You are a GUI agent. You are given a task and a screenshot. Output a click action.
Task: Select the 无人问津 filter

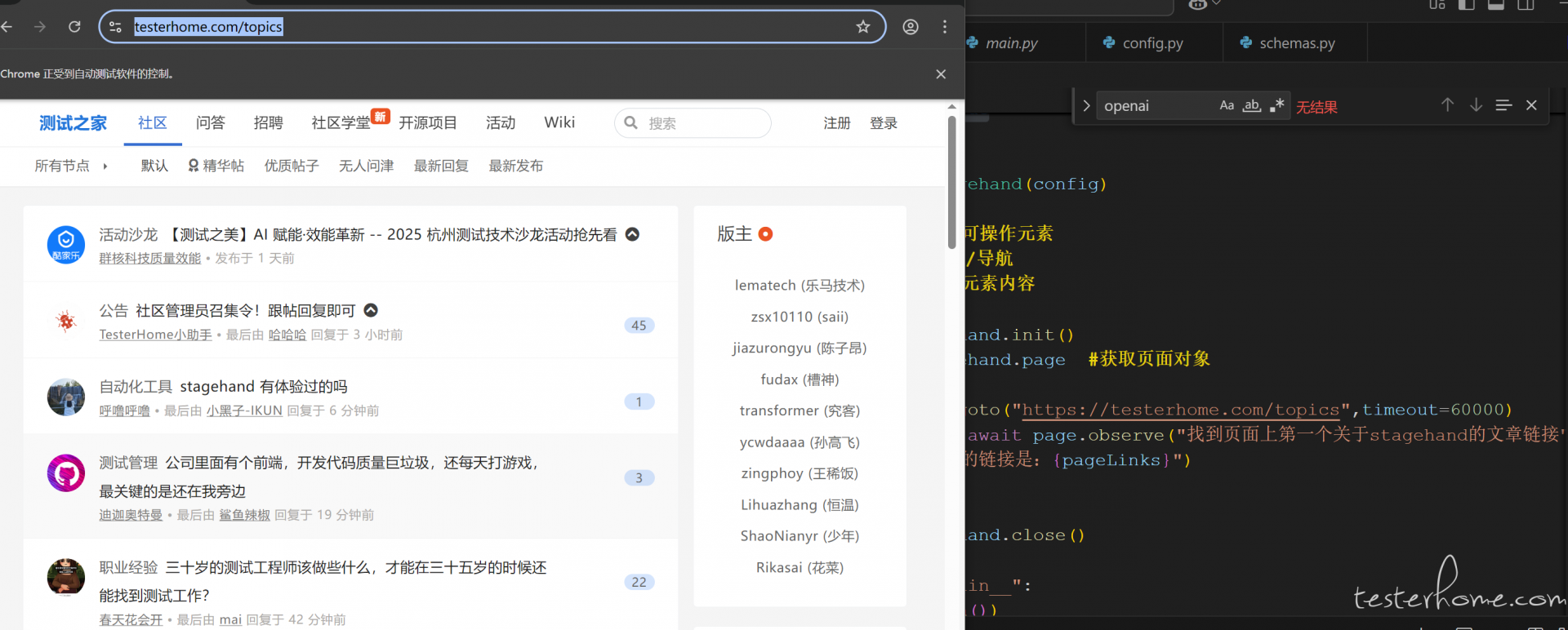(x=367, y=166)
